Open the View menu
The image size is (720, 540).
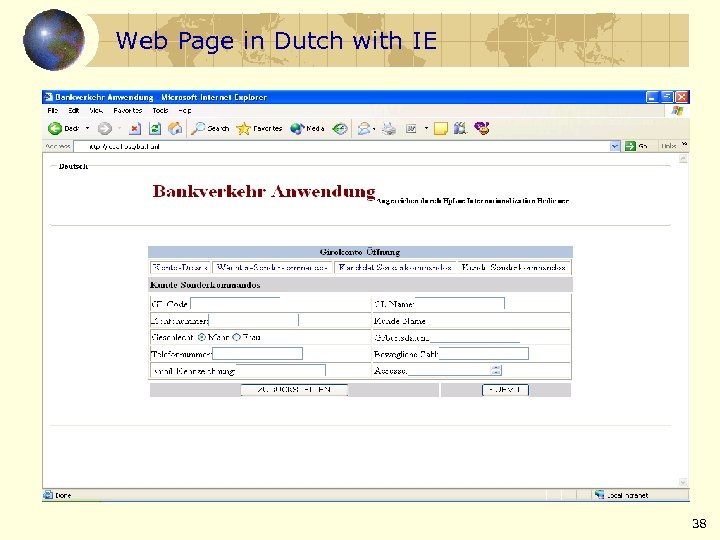[x=96, y=111]
